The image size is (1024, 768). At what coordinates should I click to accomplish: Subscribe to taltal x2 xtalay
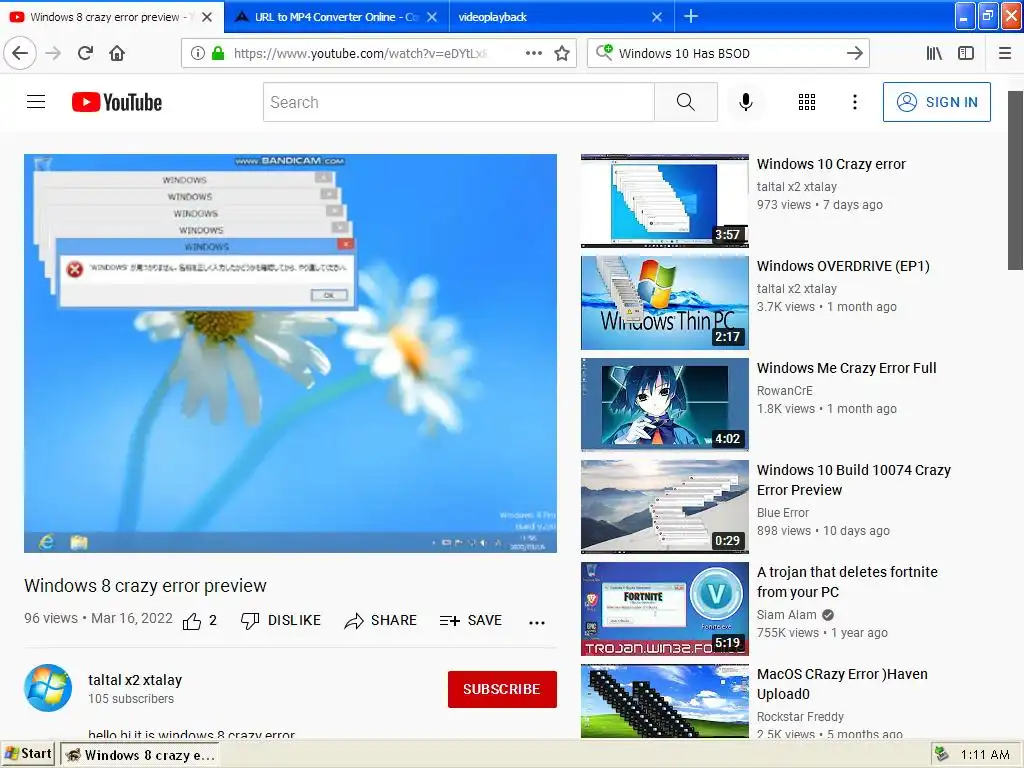[x=502, y=689]
